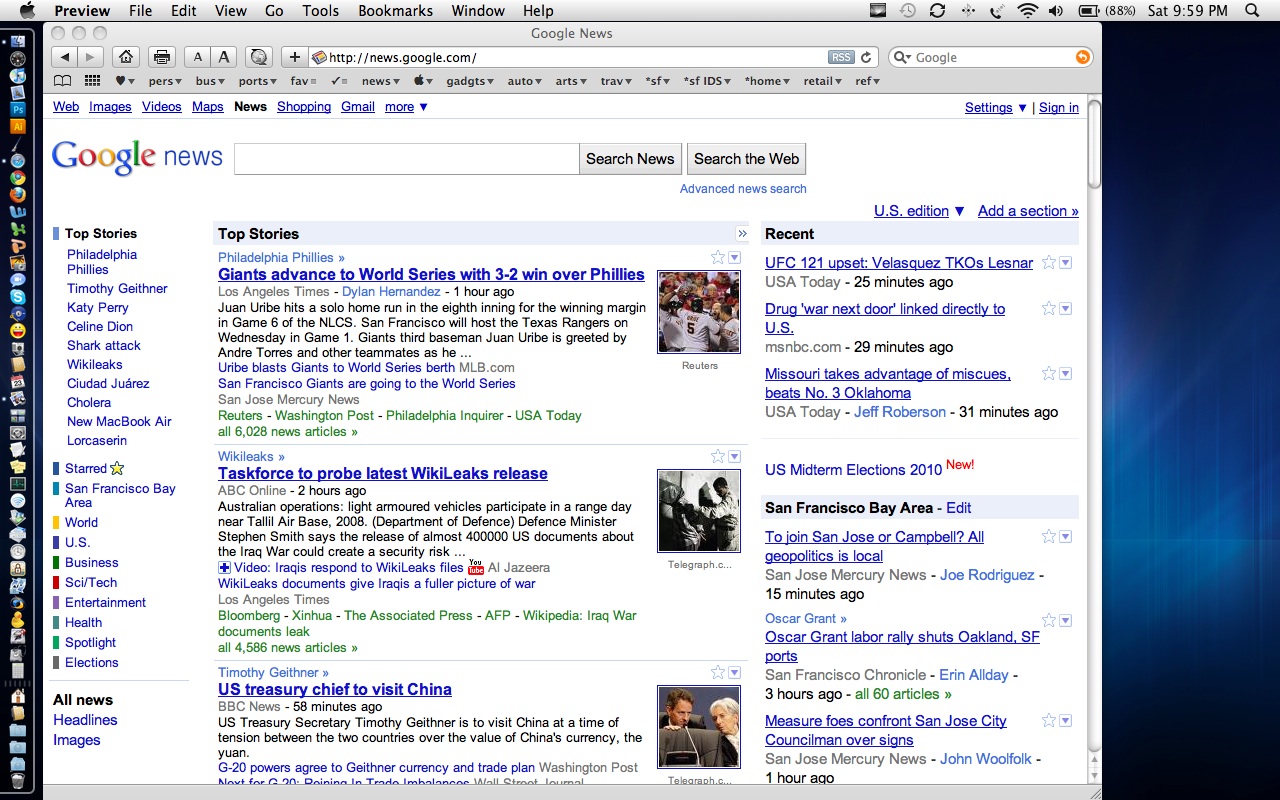Launch Illustrator from the Dock
This screenshot has height=800, width=1280.
point(18,126)
